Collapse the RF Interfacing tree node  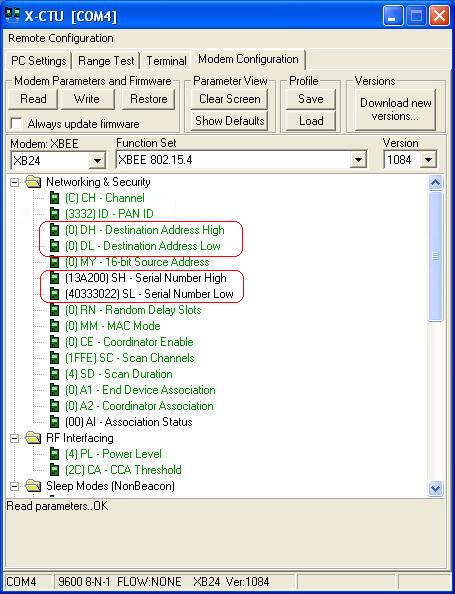point(14,438)
